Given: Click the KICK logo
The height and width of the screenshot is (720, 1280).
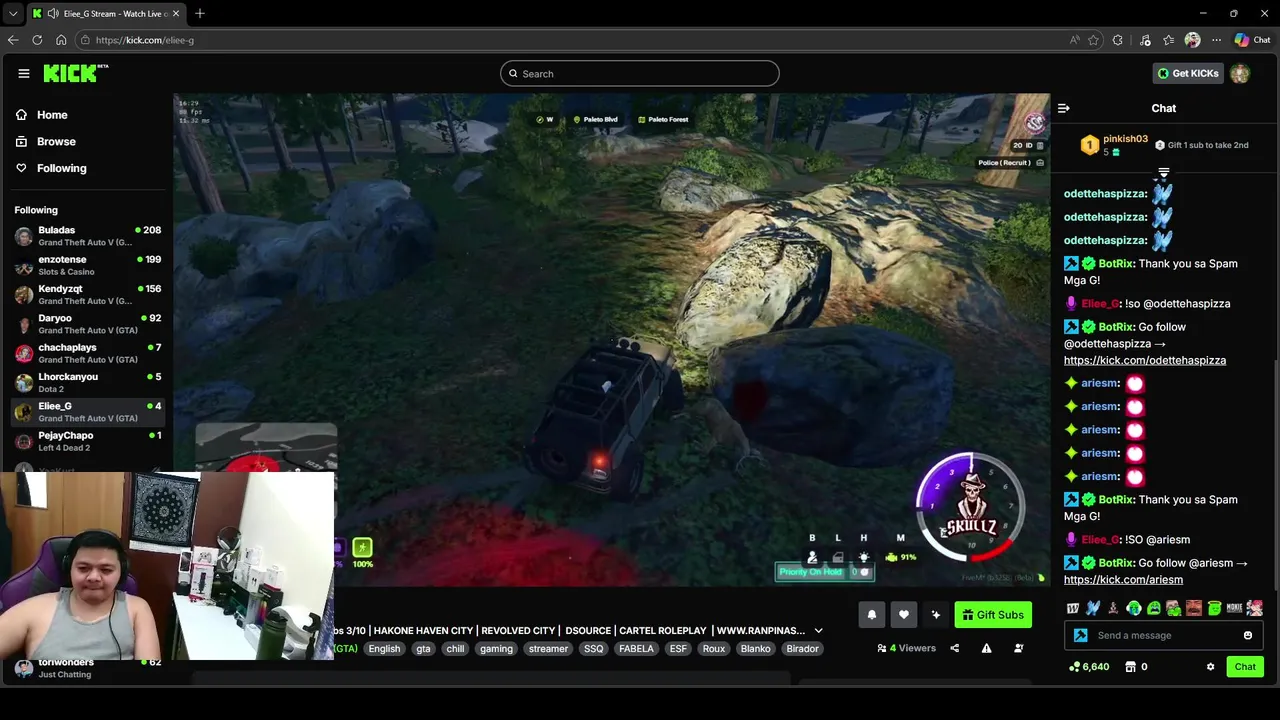Looking at the screenshot, I should tap(75, 73).
